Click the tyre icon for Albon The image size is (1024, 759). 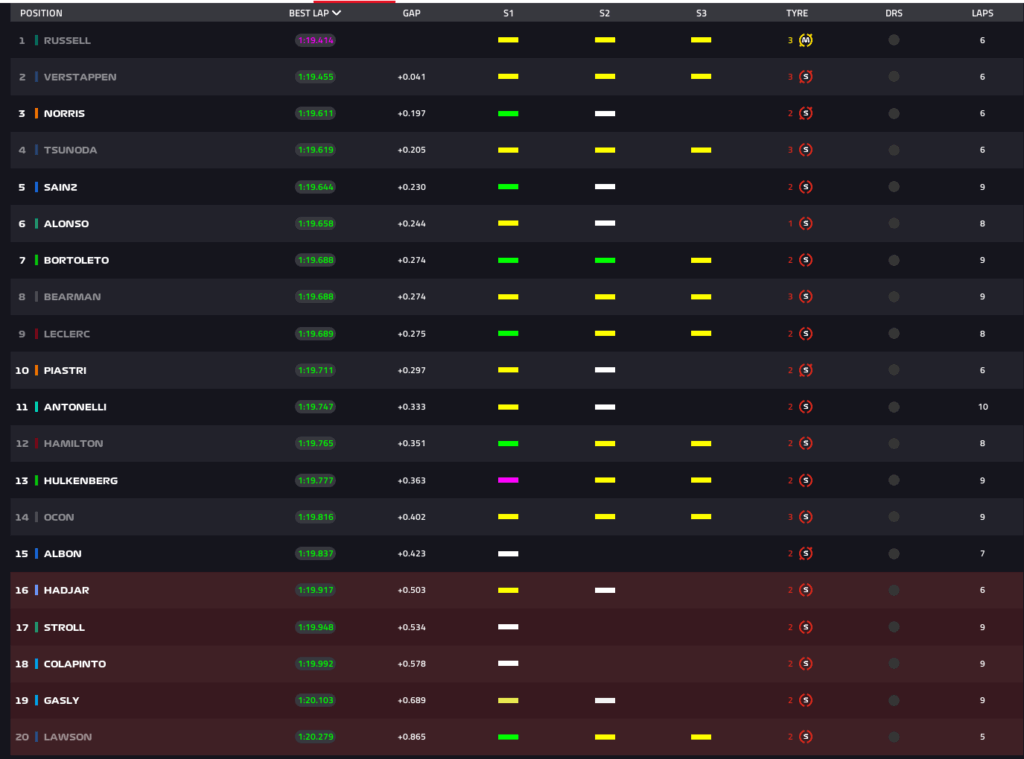(x=806, y=554)
